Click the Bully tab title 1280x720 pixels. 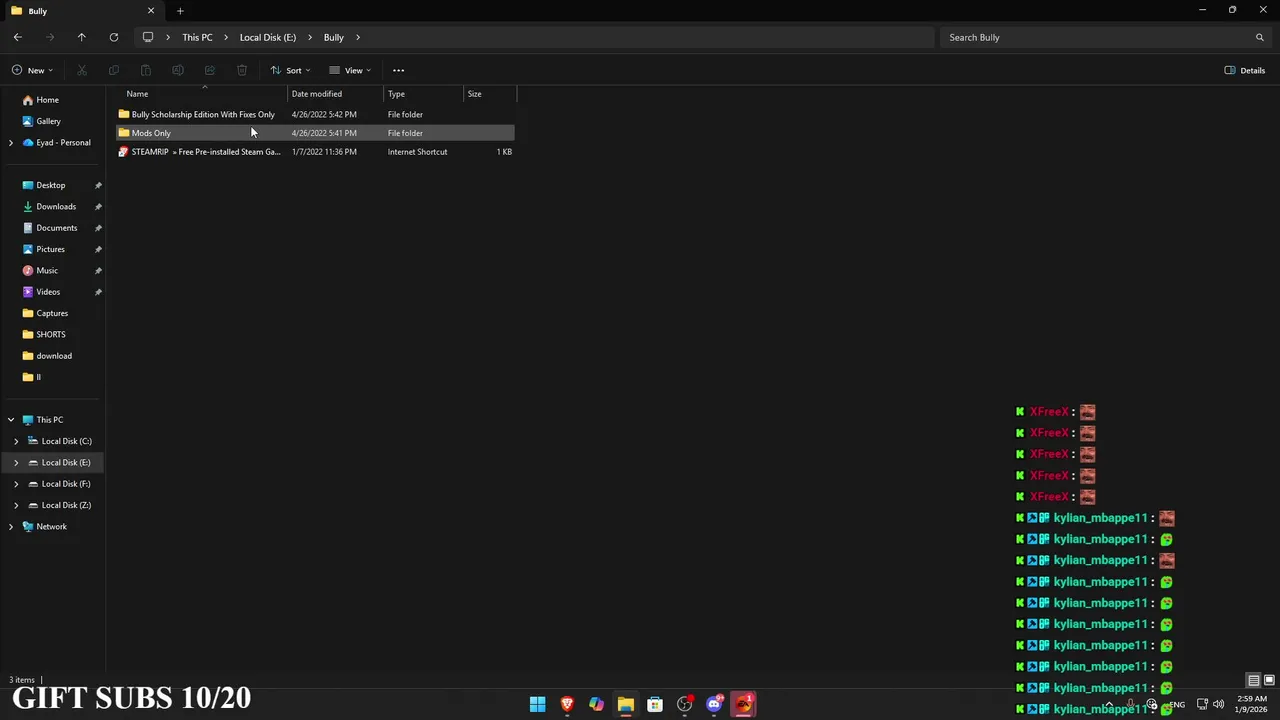(38, 11)
